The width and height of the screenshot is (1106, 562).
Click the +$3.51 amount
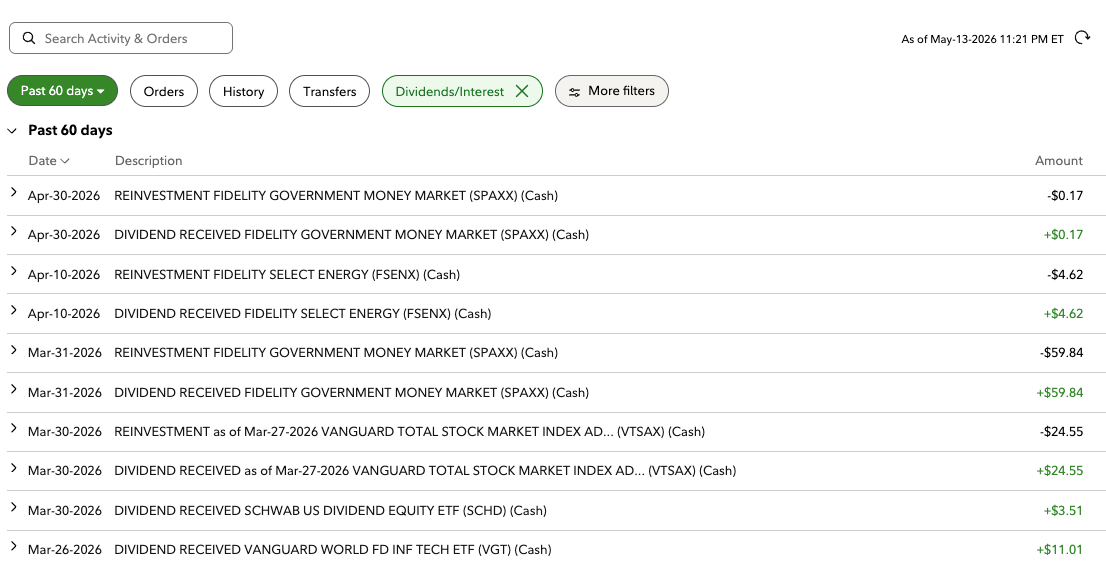1063,511
